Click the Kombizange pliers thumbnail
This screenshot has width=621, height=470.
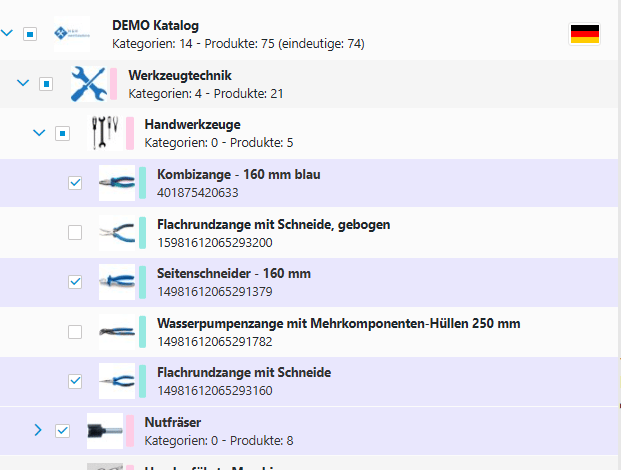[x=117, y=183]
